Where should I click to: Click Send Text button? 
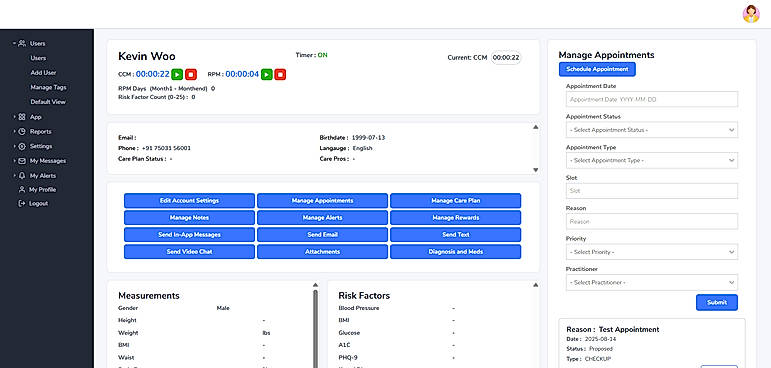tap(456, 235)
